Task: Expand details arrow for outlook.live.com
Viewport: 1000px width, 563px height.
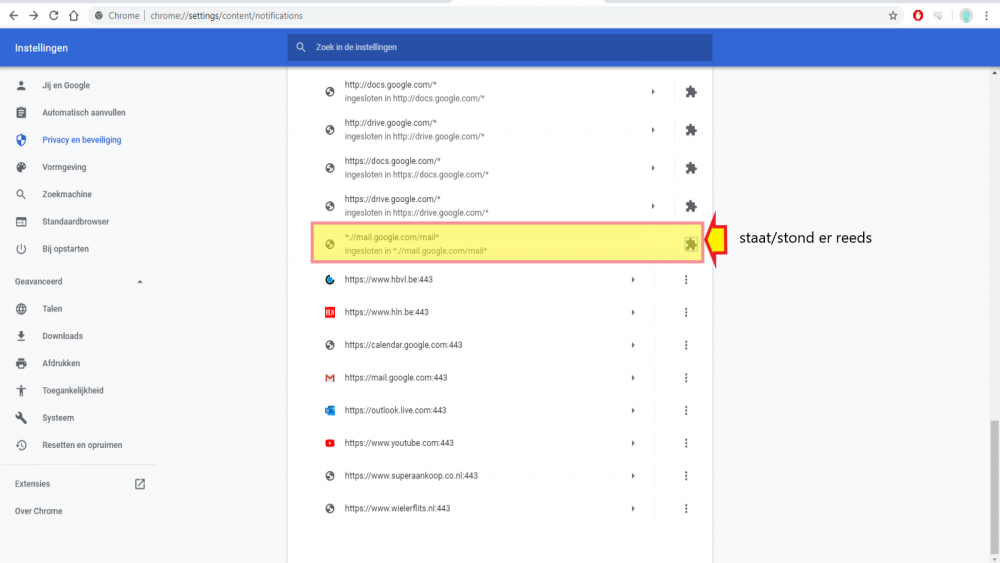Action: tap(633, 410)
